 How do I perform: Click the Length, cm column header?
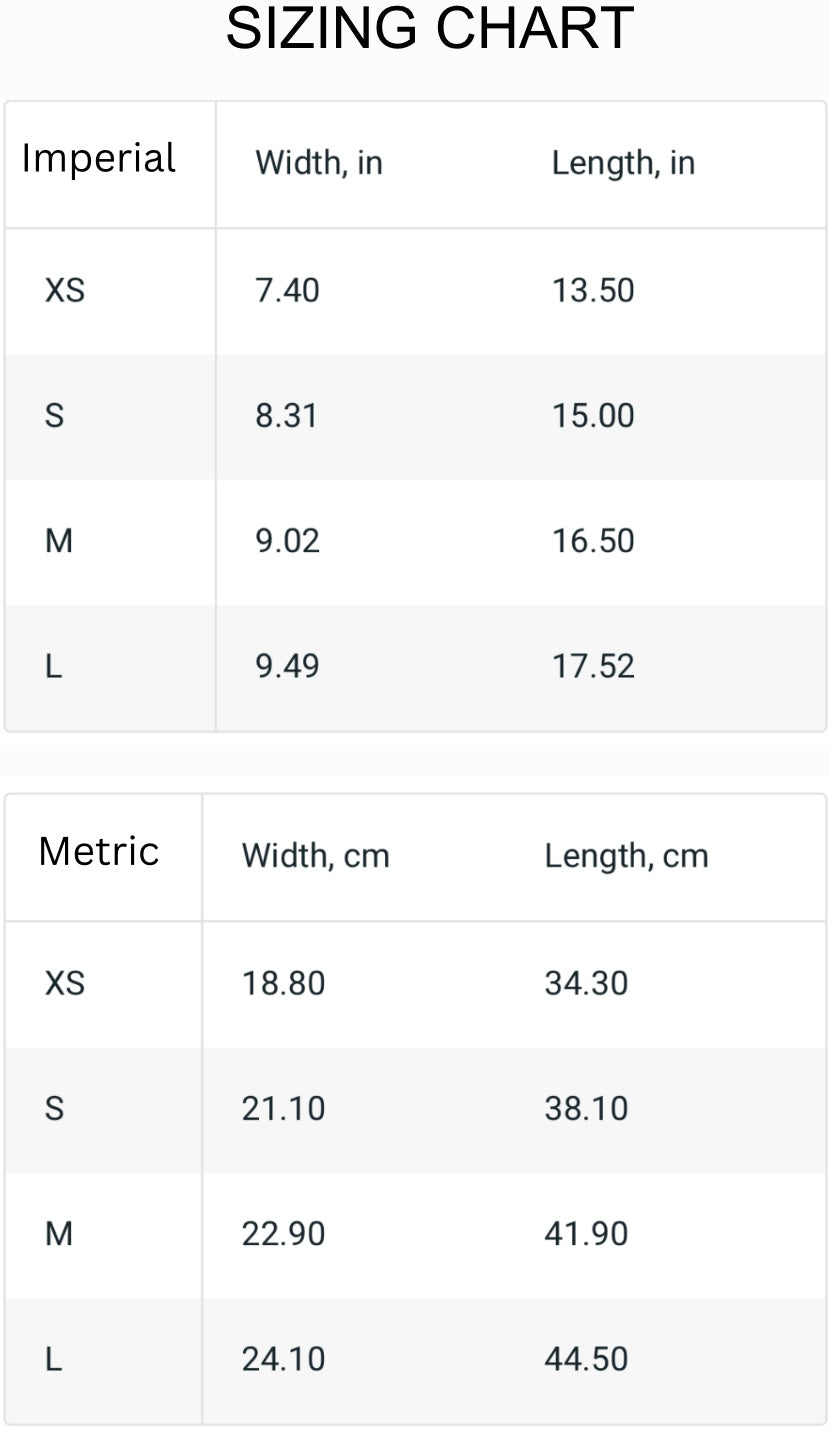tap(626, 856)
